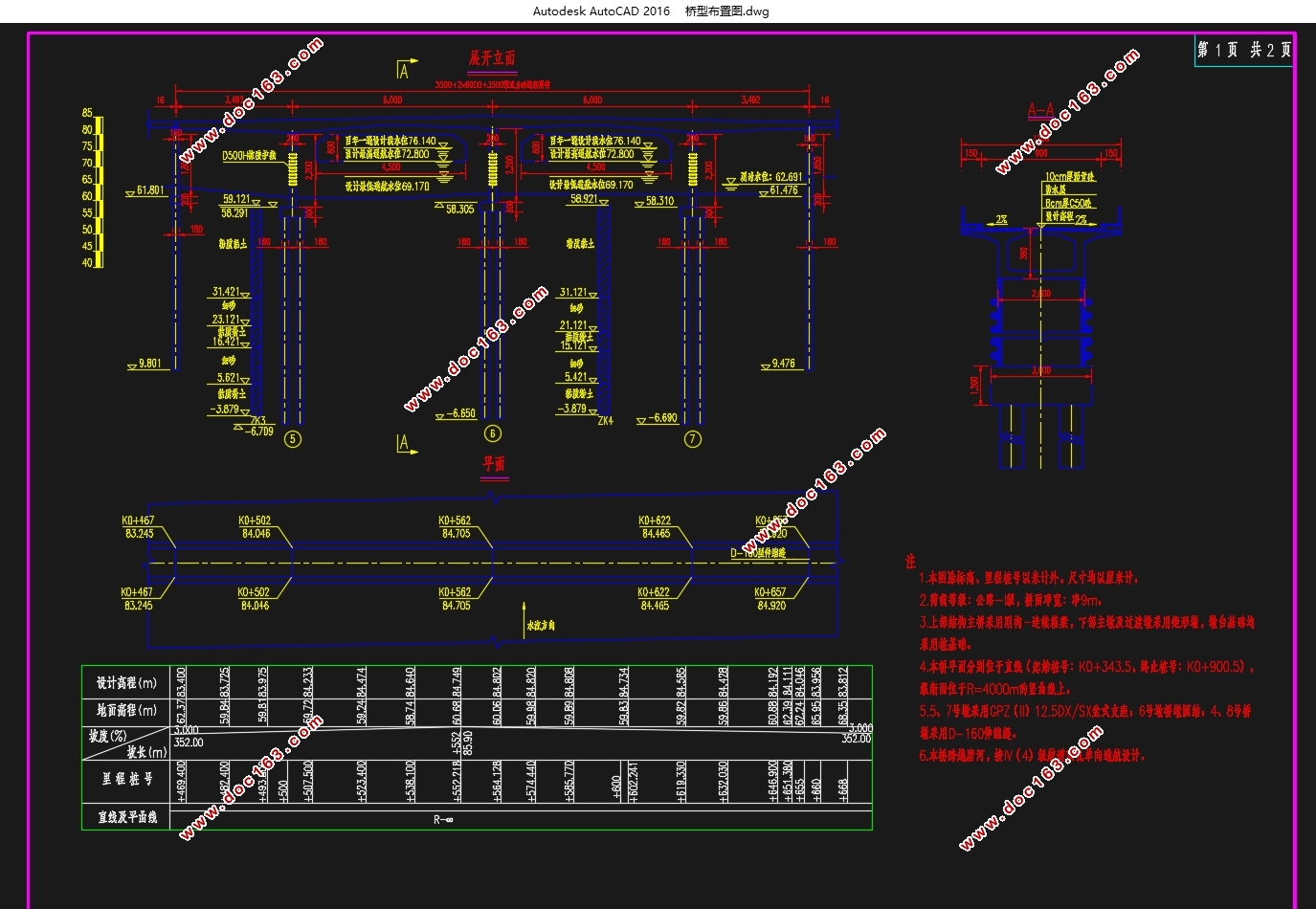Select note 2 about load grade text
Image resolution: width=1316 pixels, height=909 pixels.
1011,601
